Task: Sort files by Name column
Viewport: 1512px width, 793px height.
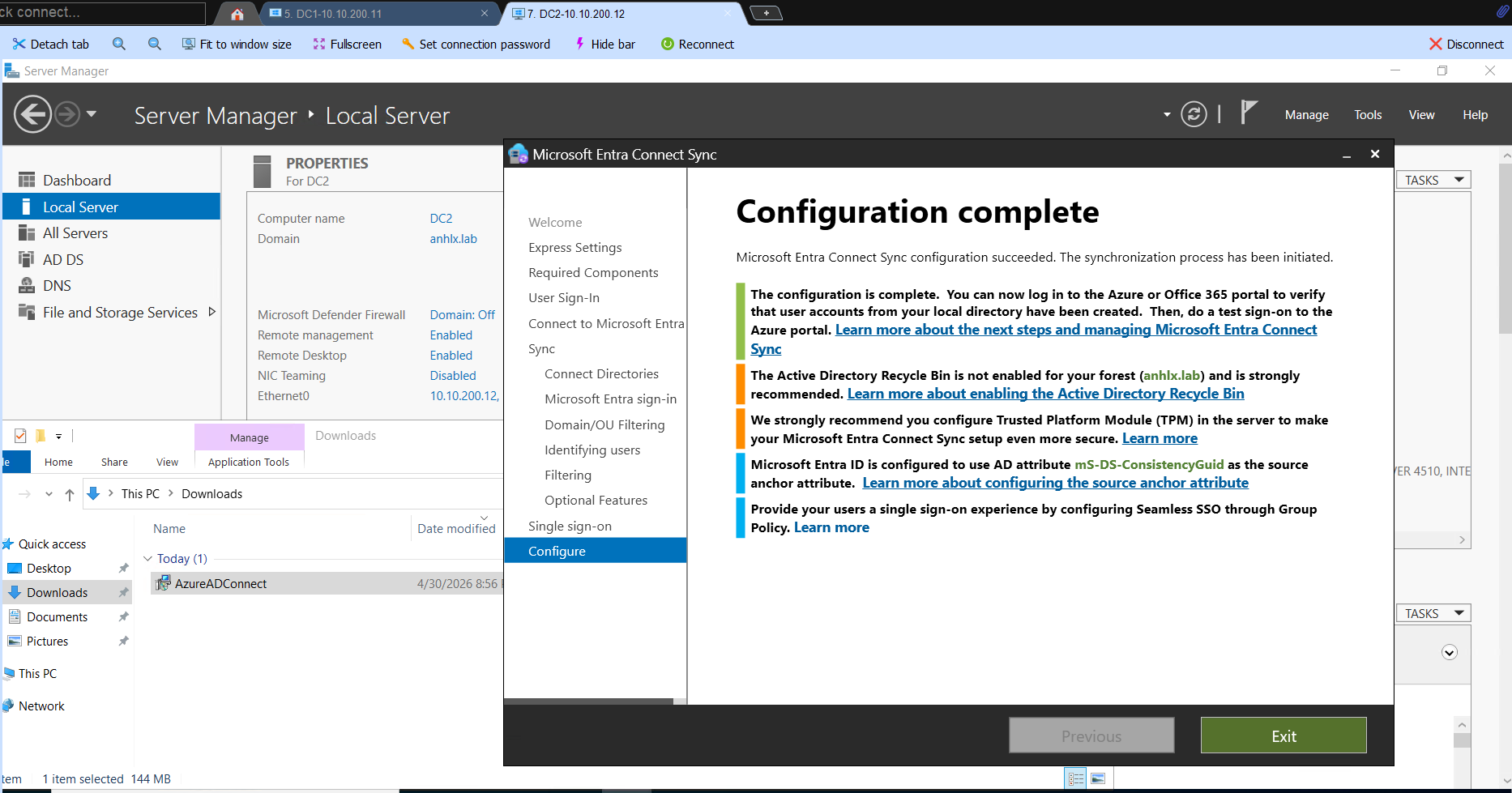Action: pos(169,529)
